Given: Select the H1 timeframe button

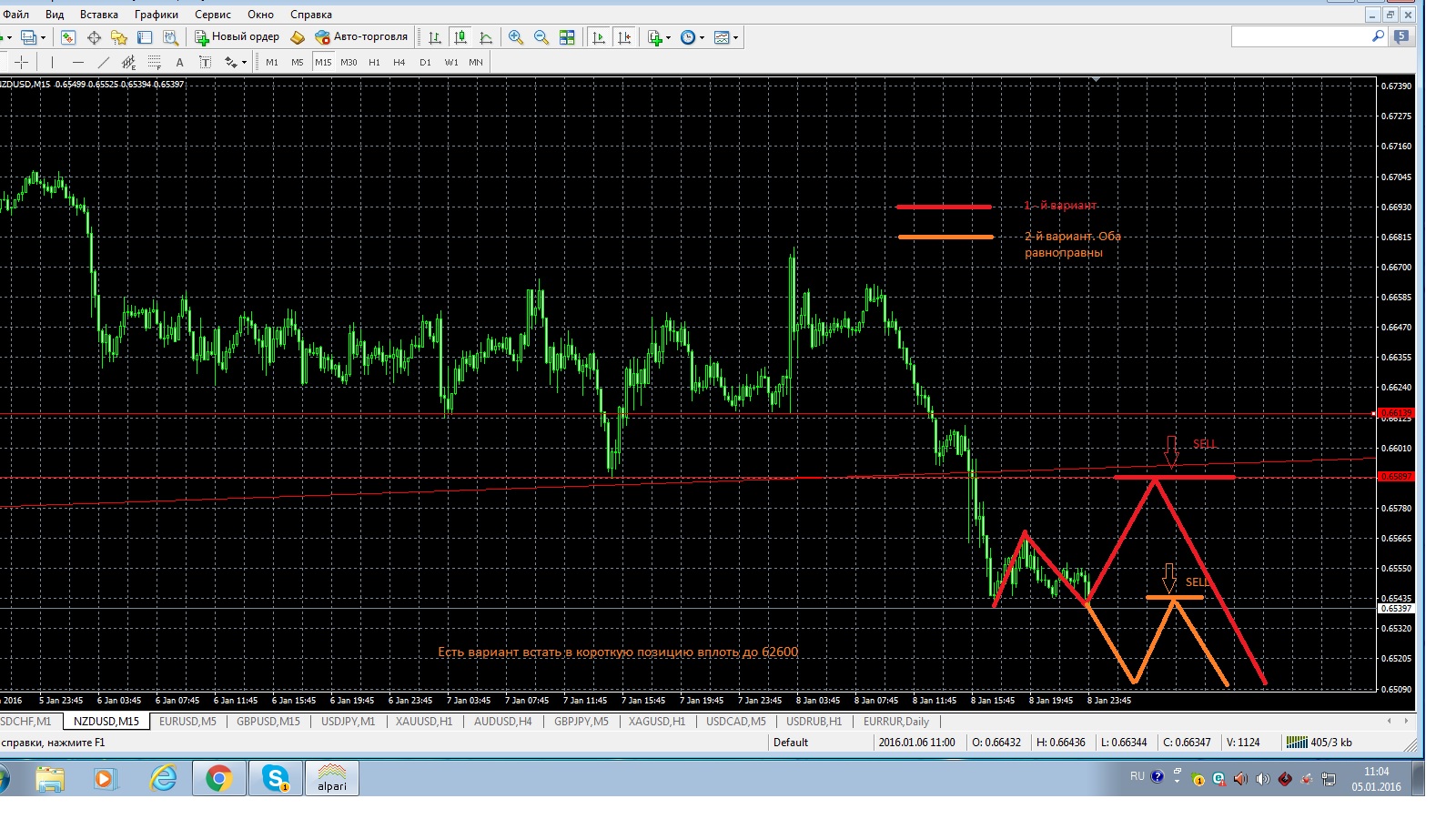Looking at the screenshot, I should 374,62.
